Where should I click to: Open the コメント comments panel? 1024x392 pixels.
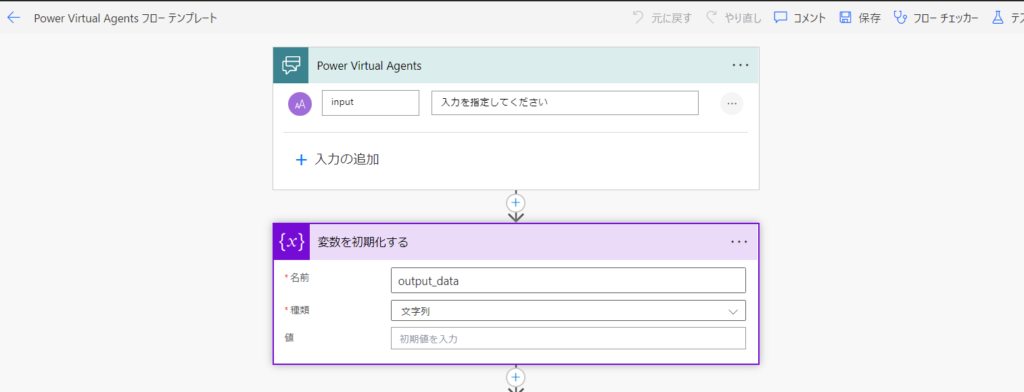coord(800,18)
